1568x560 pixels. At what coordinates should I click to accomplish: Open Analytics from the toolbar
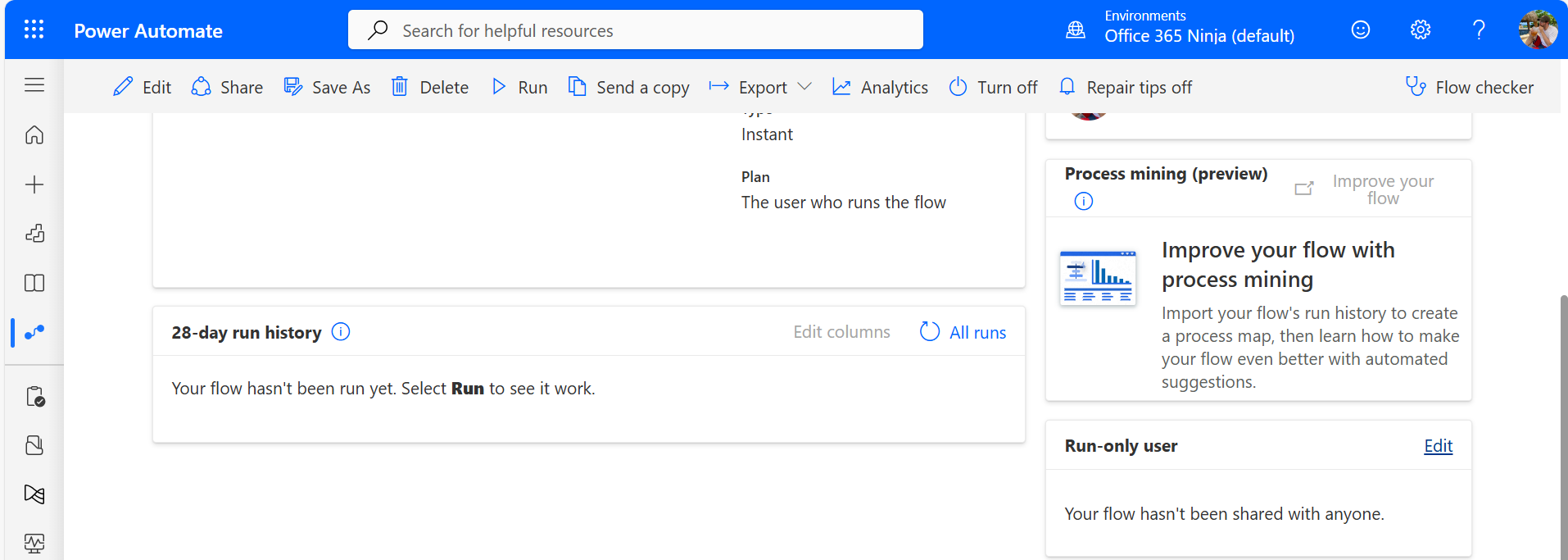pos(880,87)
